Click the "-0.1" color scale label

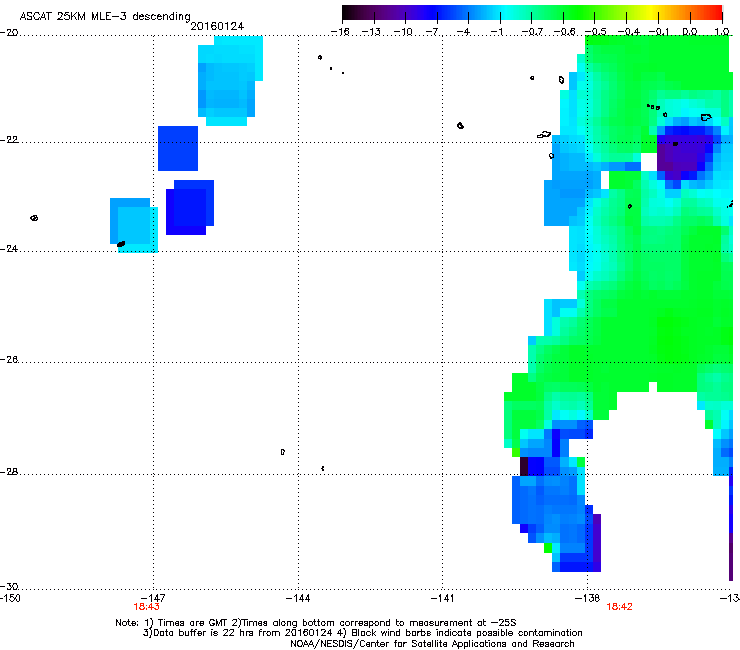tap(659, 32)
